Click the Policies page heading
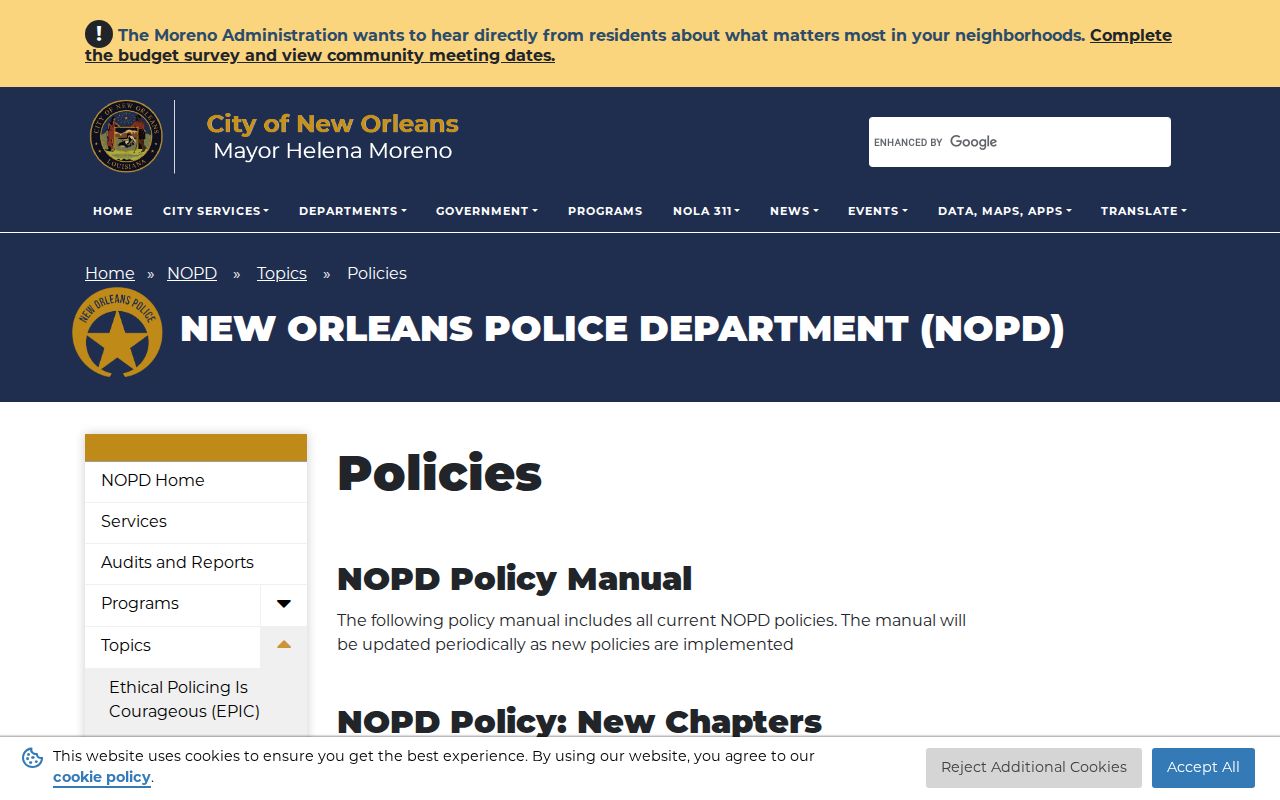The height and width of the screenshot is (800, 1280). point(440,473)
